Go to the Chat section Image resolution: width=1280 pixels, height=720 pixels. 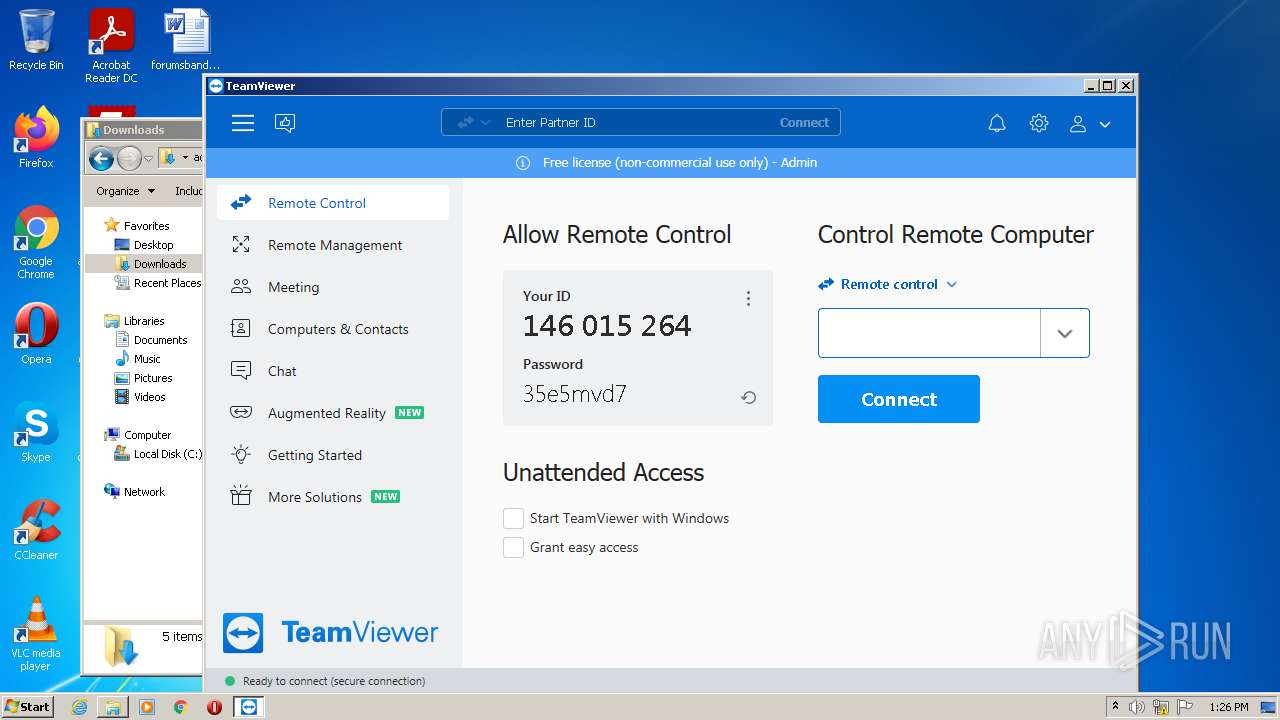click(x=333, y=371)
